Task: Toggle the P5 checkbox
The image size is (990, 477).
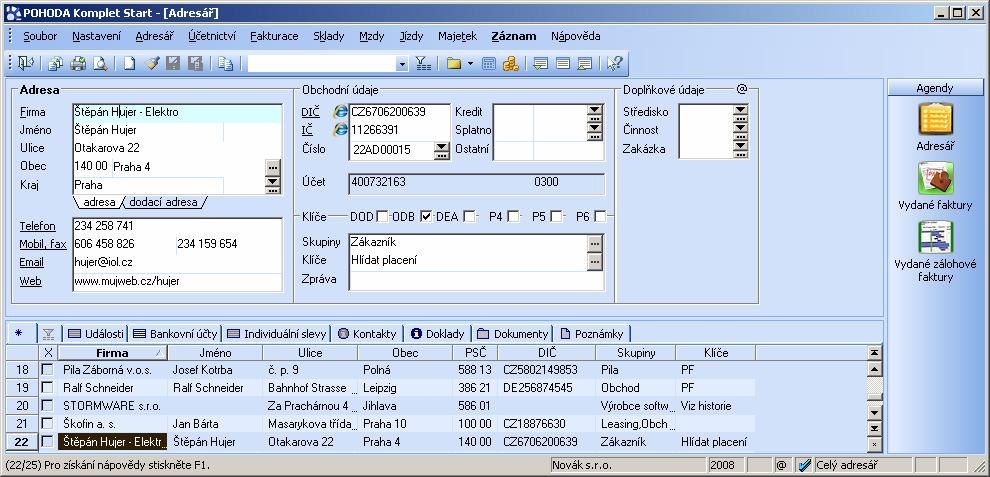Action: (x=556, y=217)
